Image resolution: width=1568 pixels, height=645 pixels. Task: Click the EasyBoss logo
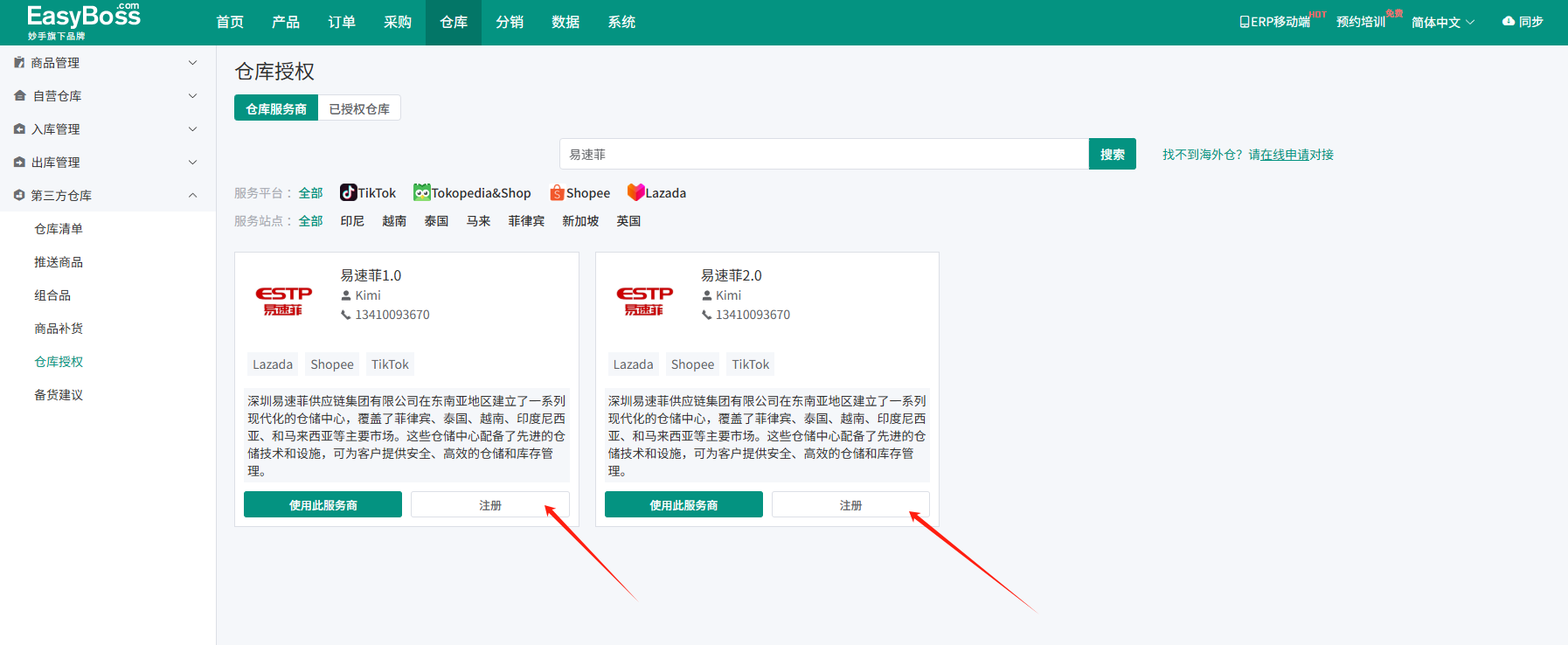tap(83, 22)
